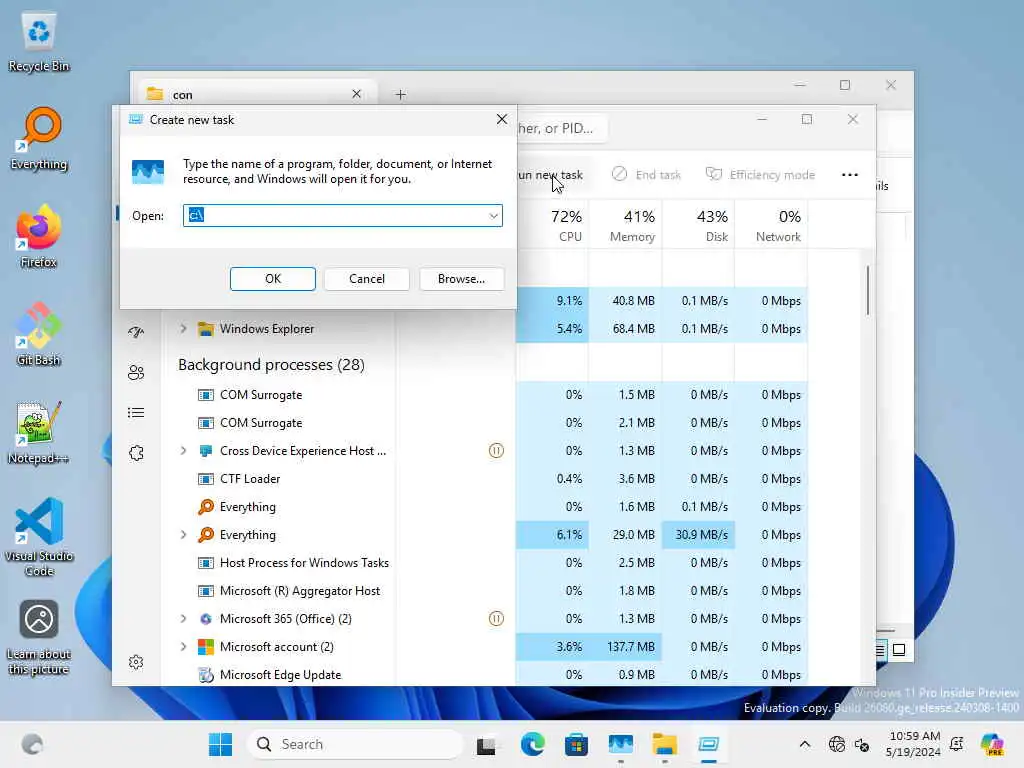
Task: Open Notepad++ desktop shortcut
Action: point(39,432)
